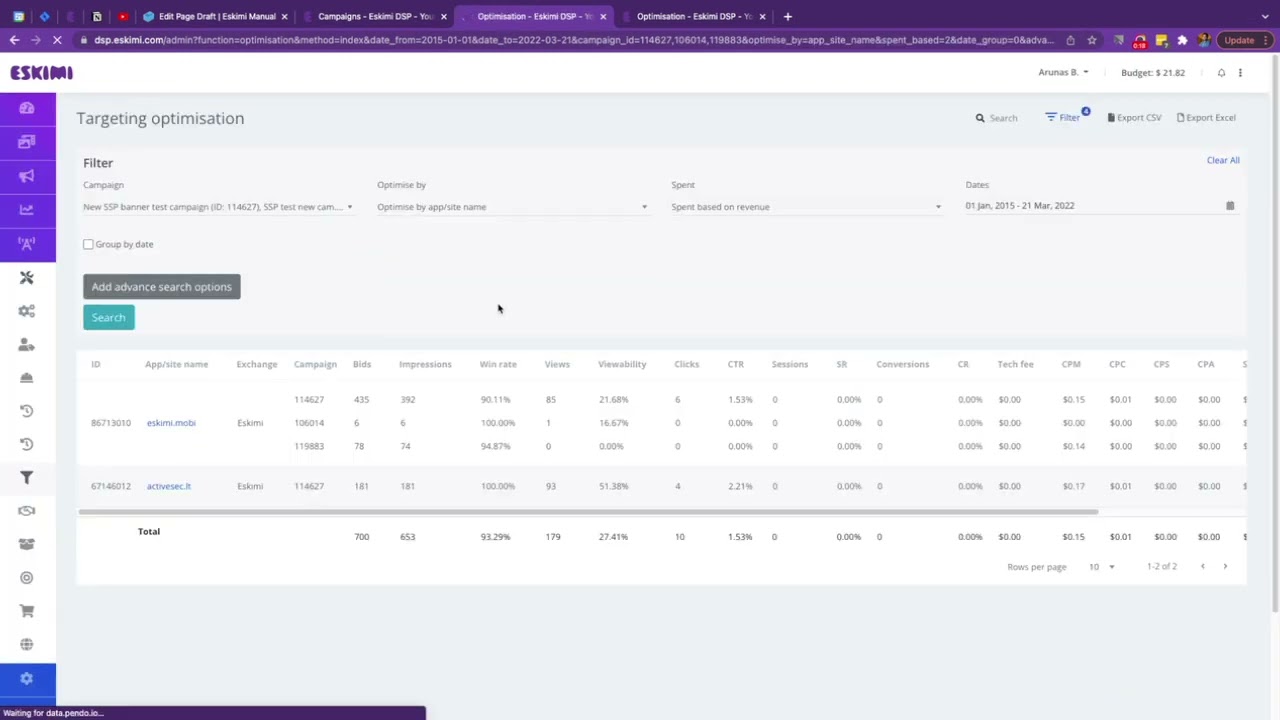Toggle the bookmark star in the address bar
This screenshot has height=720, width=1280.
coord(1090,40)
